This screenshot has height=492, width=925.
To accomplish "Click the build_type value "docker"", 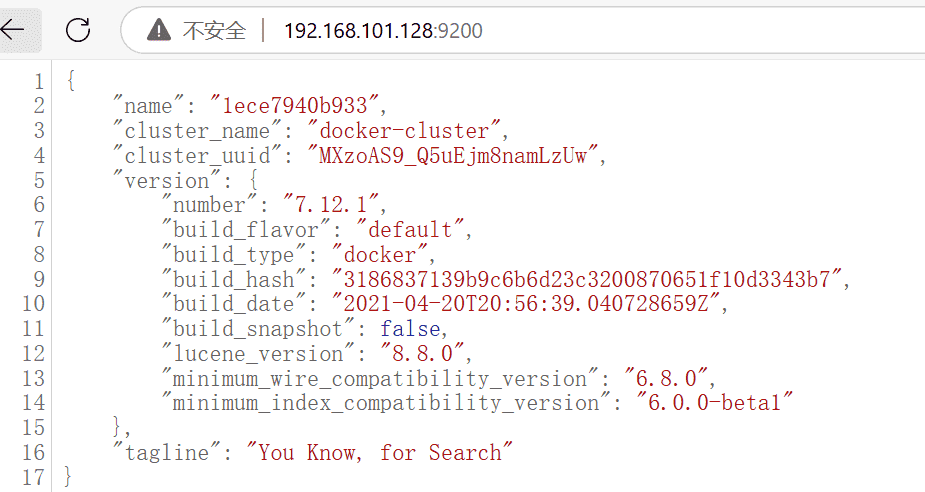I will (381, 255).
